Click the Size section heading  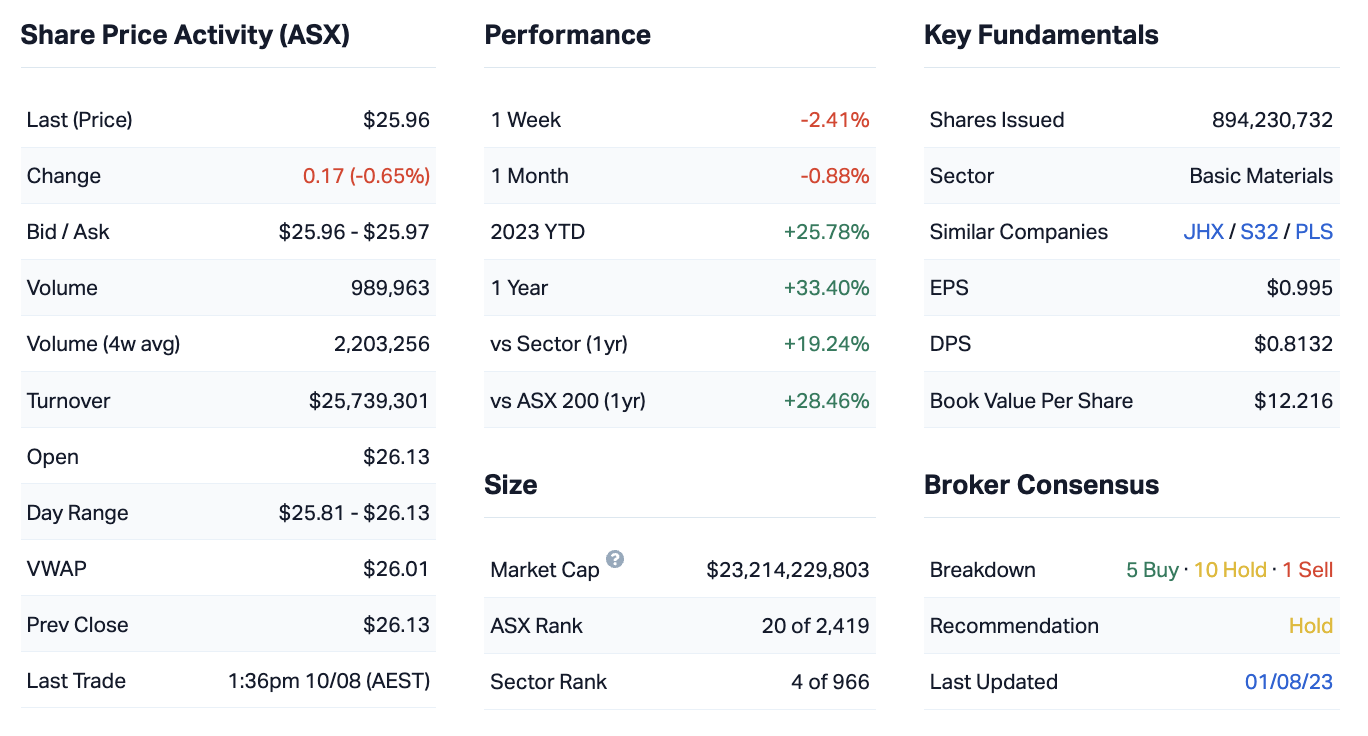coord(510,485)
